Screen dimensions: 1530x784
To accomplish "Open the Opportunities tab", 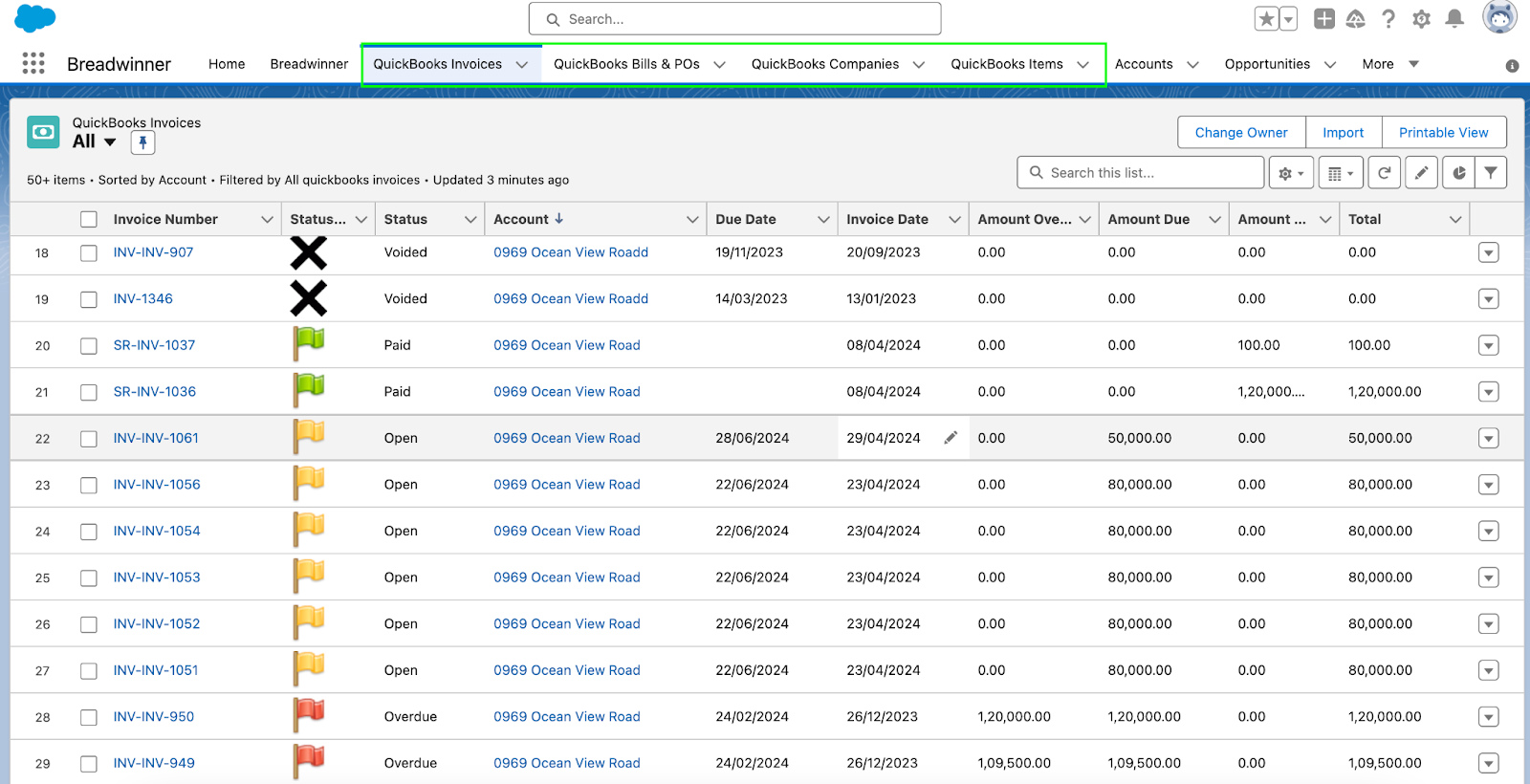I will click(x=1267, y=64).
